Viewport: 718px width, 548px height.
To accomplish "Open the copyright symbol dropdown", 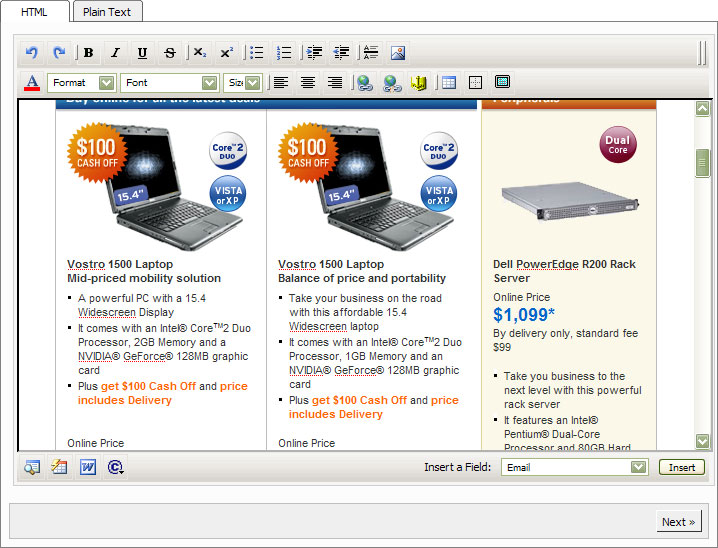I will tap(115, 467).
